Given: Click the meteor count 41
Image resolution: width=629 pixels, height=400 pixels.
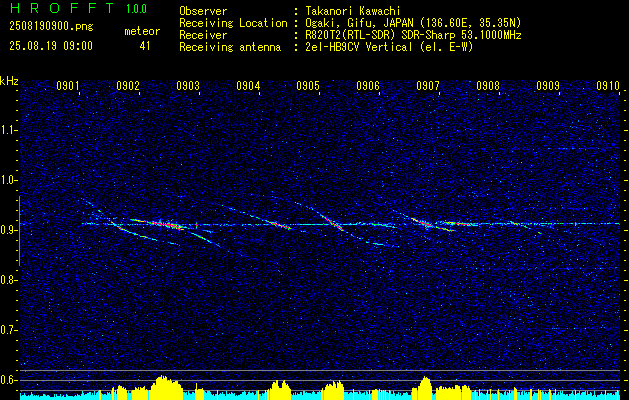Looking at the screenshot, I should [145, 45].
